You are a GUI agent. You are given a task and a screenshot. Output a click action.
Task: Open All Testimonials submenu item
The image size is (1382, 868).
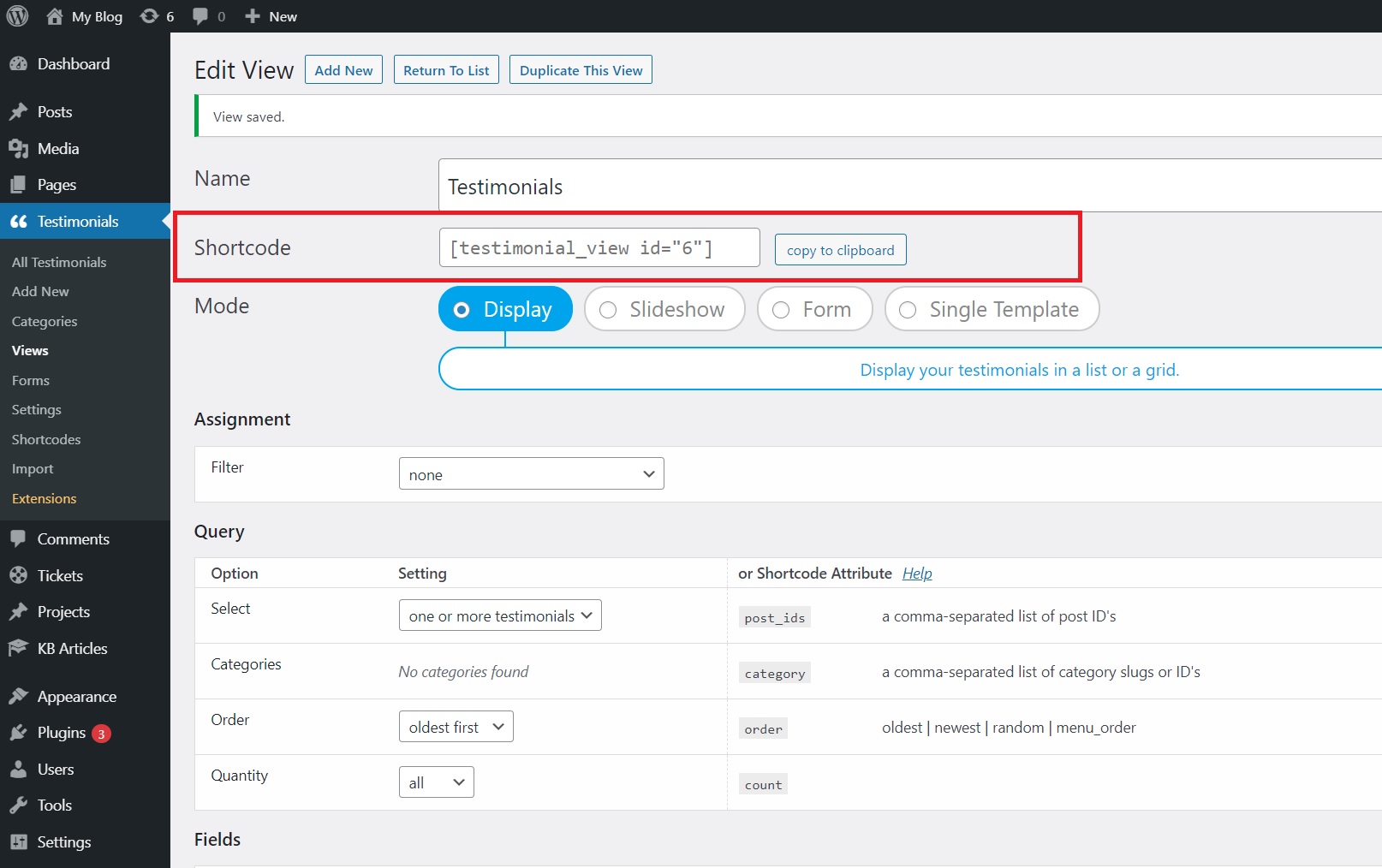(59, 262)
